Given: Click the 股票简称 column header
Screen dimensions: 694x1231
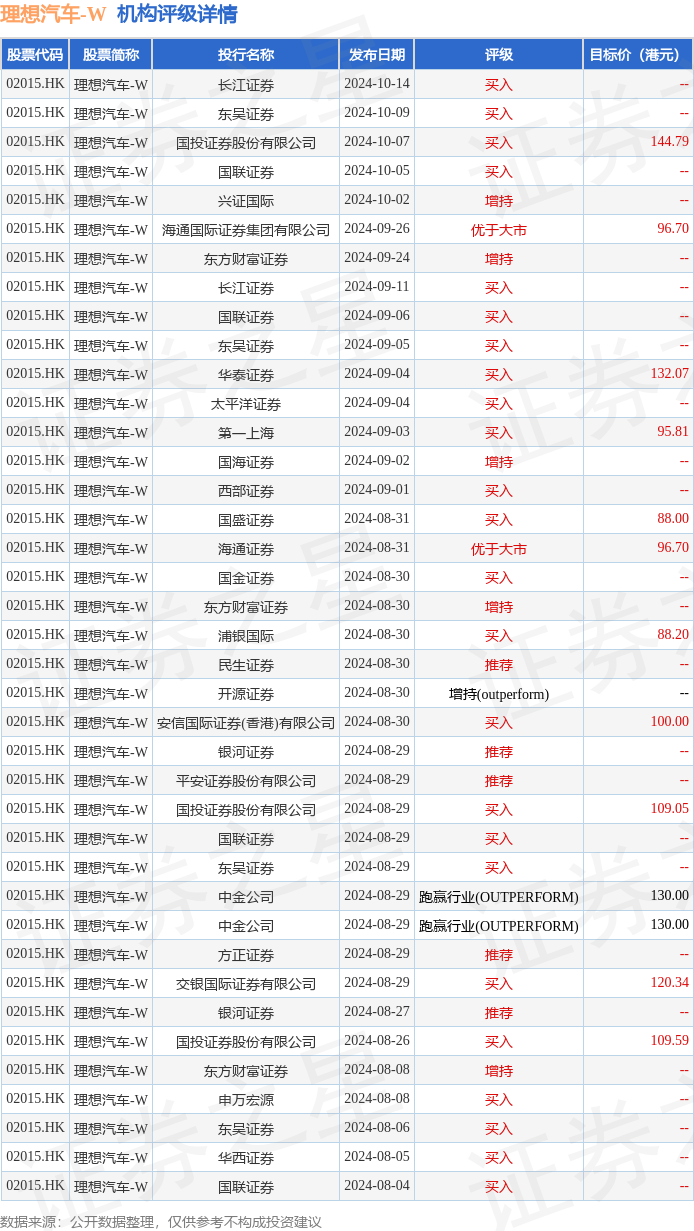Looking at the screenshot, I should (111, 55).
